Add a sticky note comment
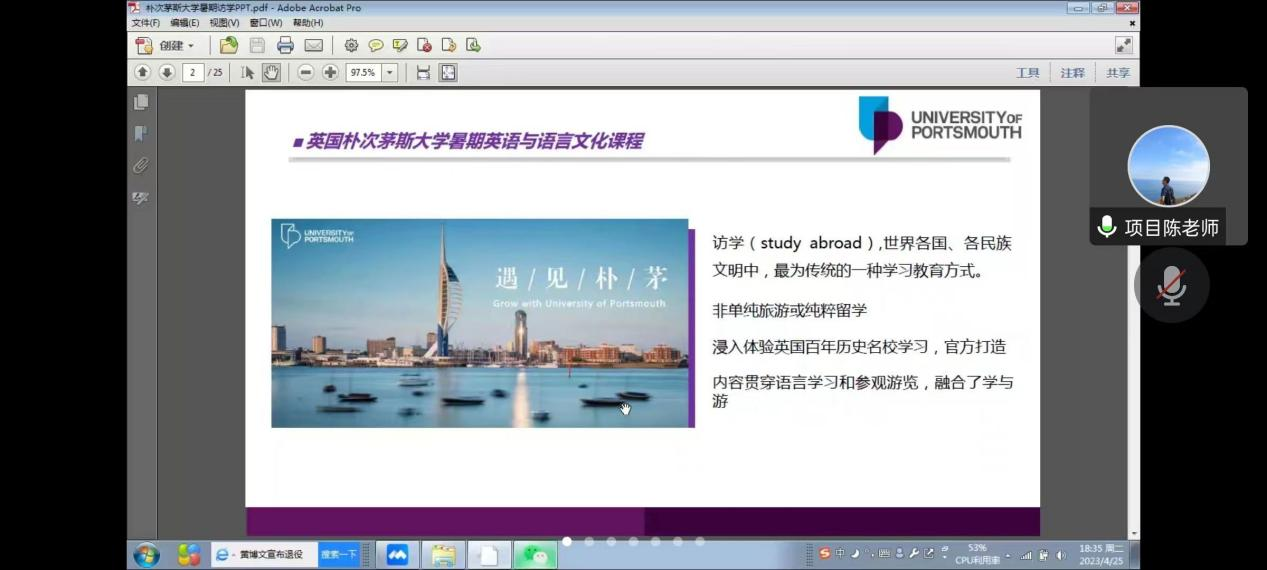1267x570 pixels. [376, 45]
